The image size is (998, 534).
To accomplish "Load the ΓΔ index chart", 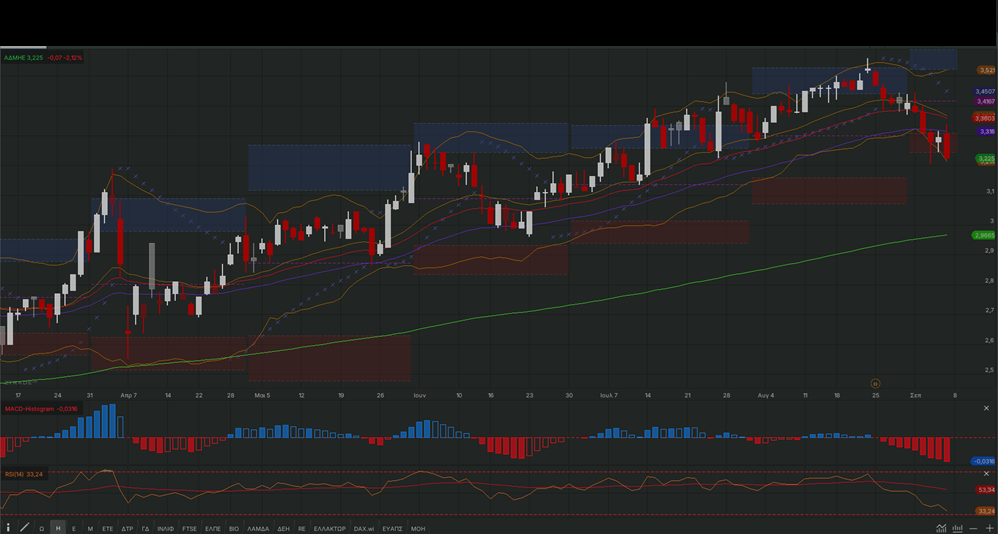I will 145,528.
